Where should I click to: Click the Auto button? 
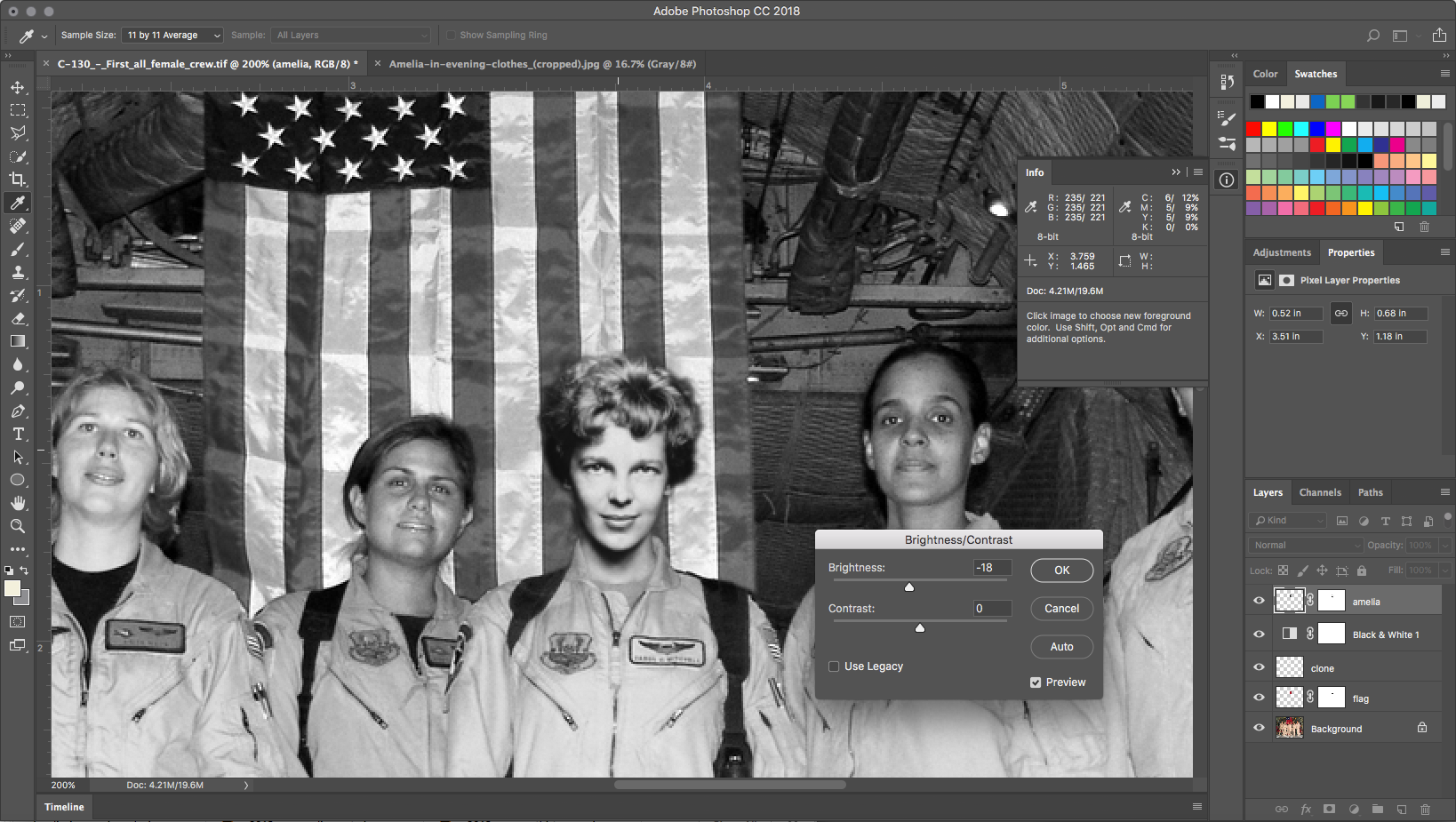(x=1061, y=647)
